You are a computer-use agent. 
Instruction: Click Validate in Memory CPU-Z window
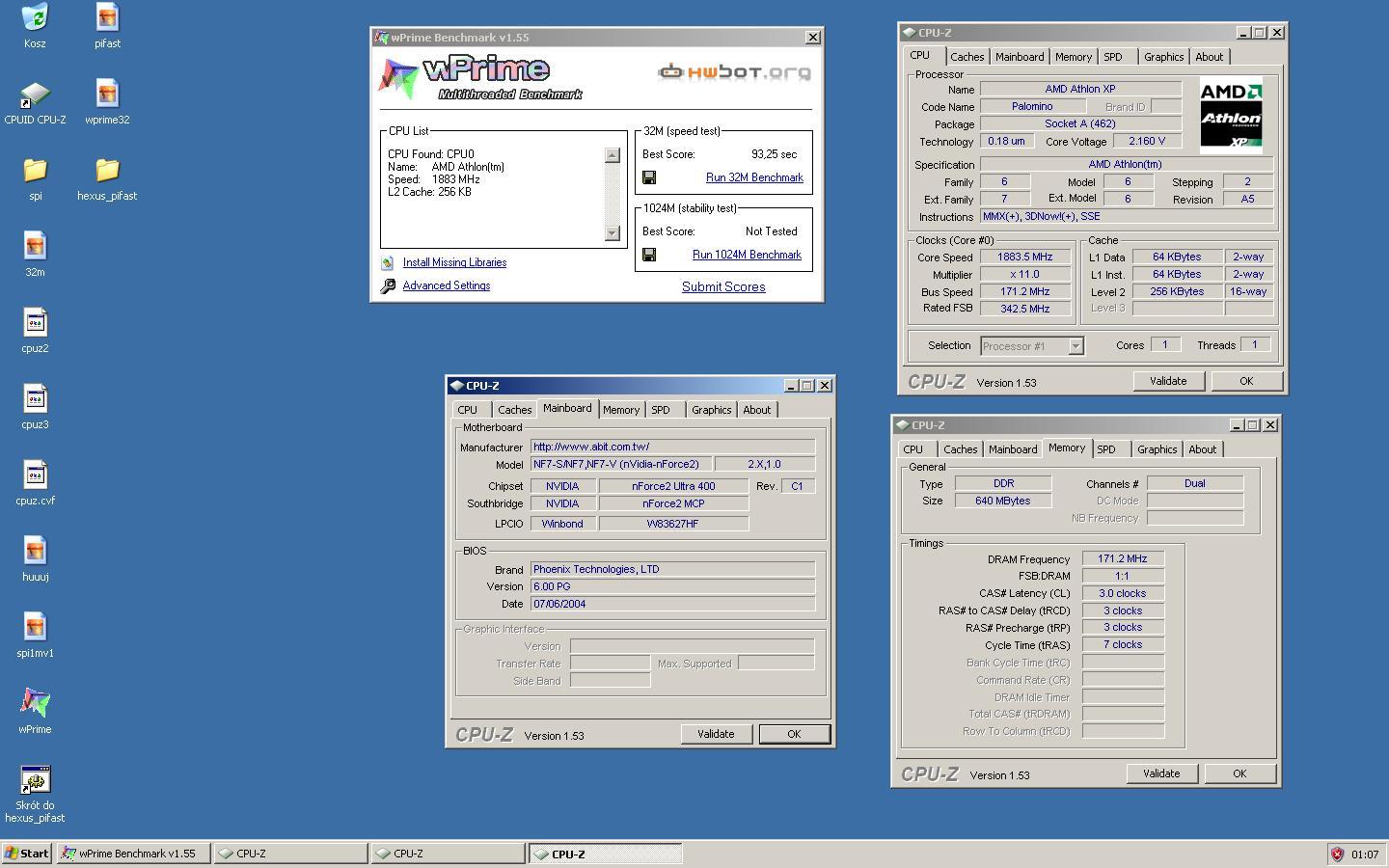1161,773
